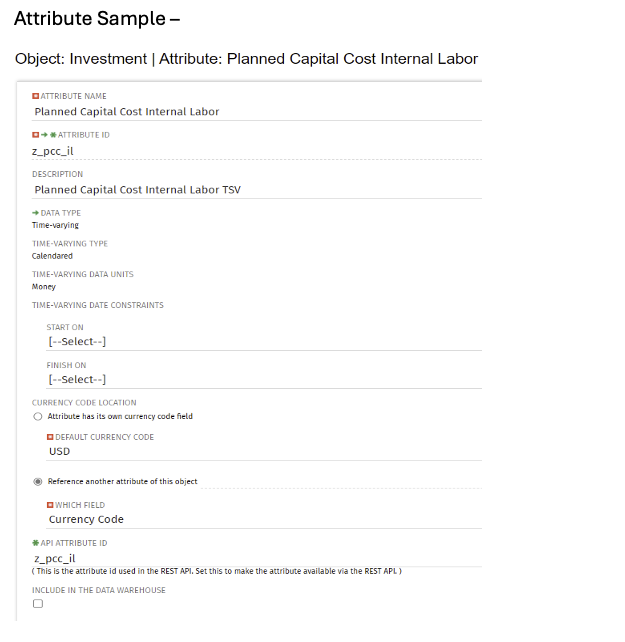Click the red required icon beside Attribute Name
This screenshot has width=625, height=642.
[x=35, y=96]
